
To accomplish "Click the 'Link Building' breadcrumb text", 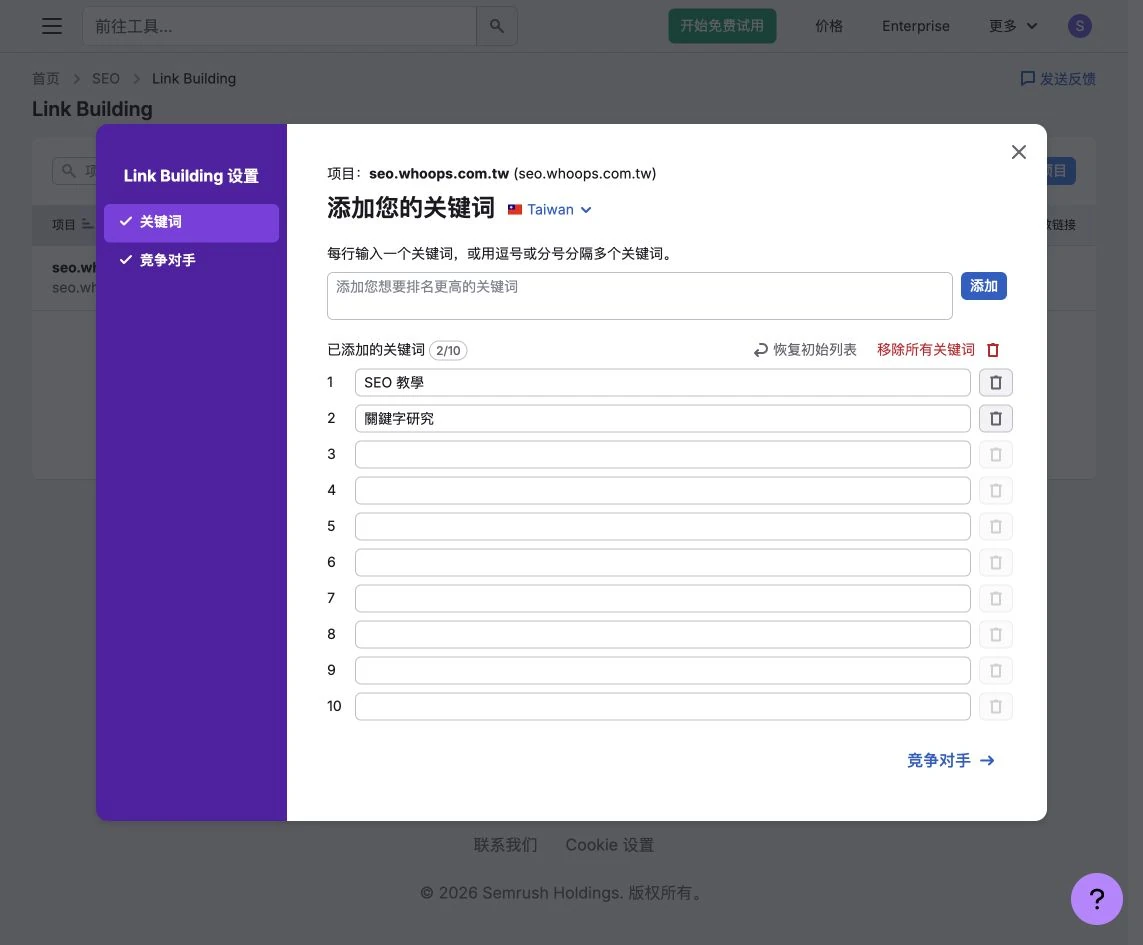I will pyautogui.click(x=194, y=78).
